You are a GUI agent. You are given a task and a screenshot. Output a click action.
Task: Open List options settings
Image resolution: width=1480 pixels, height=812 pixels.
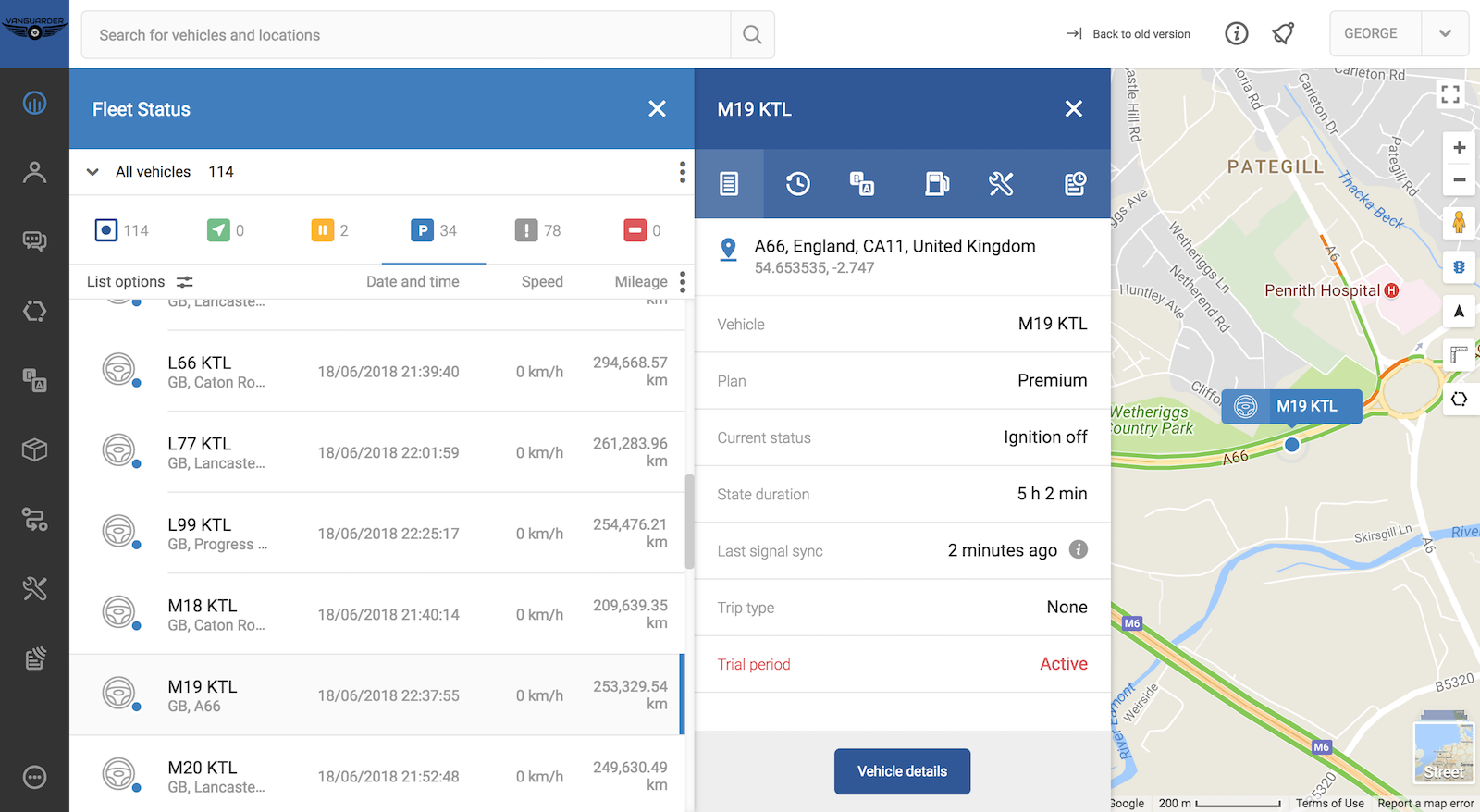140,282
